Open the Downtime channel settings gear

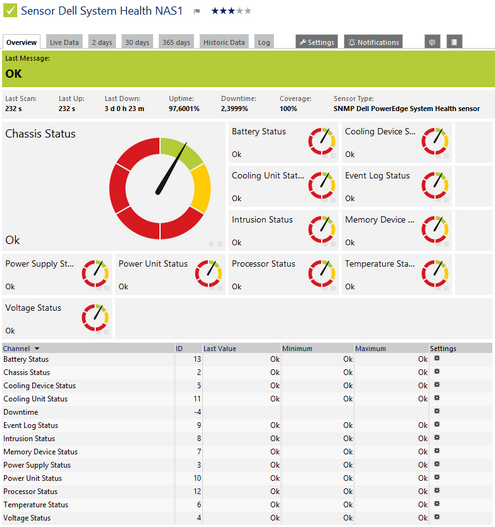[437, 411]
